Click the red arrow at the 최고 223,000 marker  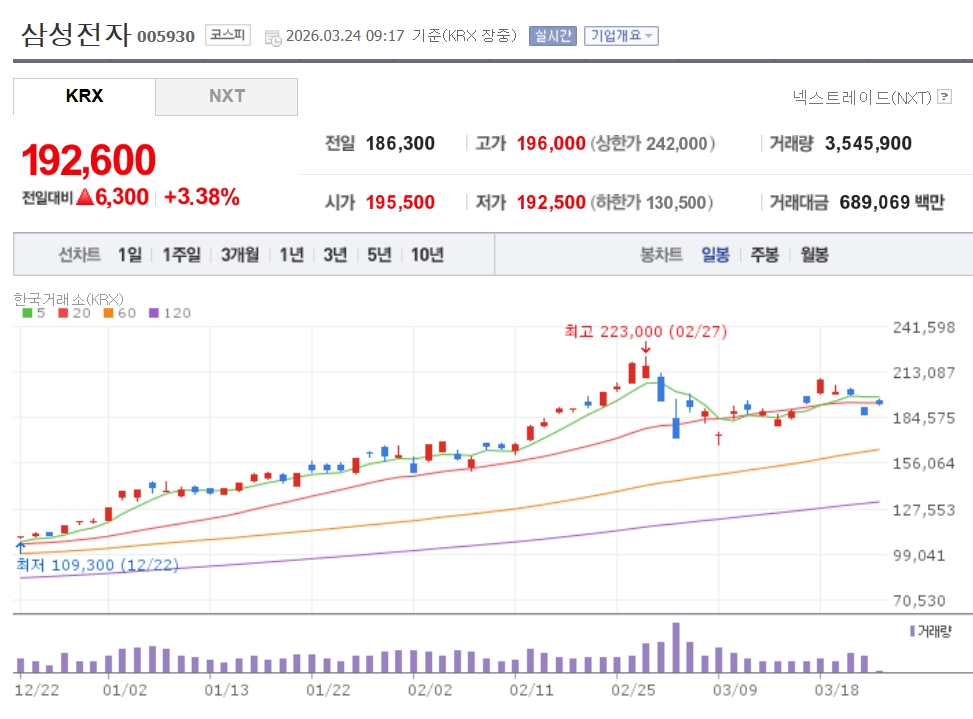[x=646, y=348]
